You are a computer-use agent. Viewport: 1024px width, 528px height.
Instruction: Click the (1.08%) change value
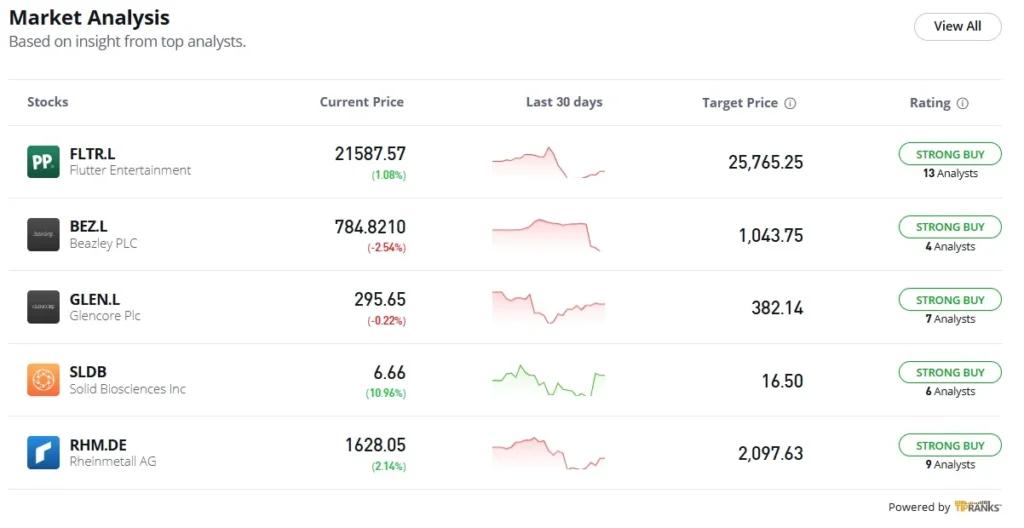[x=389, y=175]
